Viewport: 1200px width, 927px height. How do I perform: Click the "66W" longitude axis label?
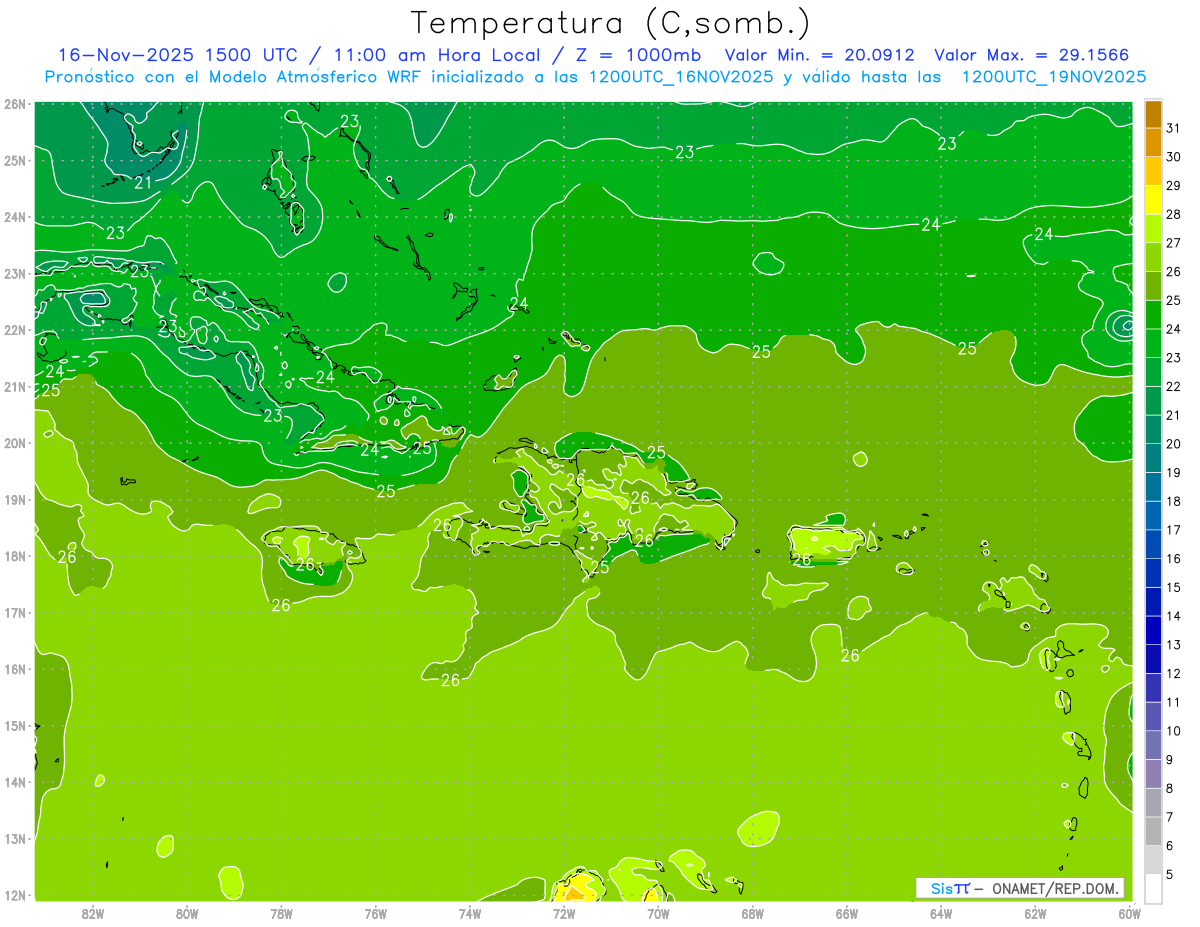pyautogui.click(x=847, y=913)
